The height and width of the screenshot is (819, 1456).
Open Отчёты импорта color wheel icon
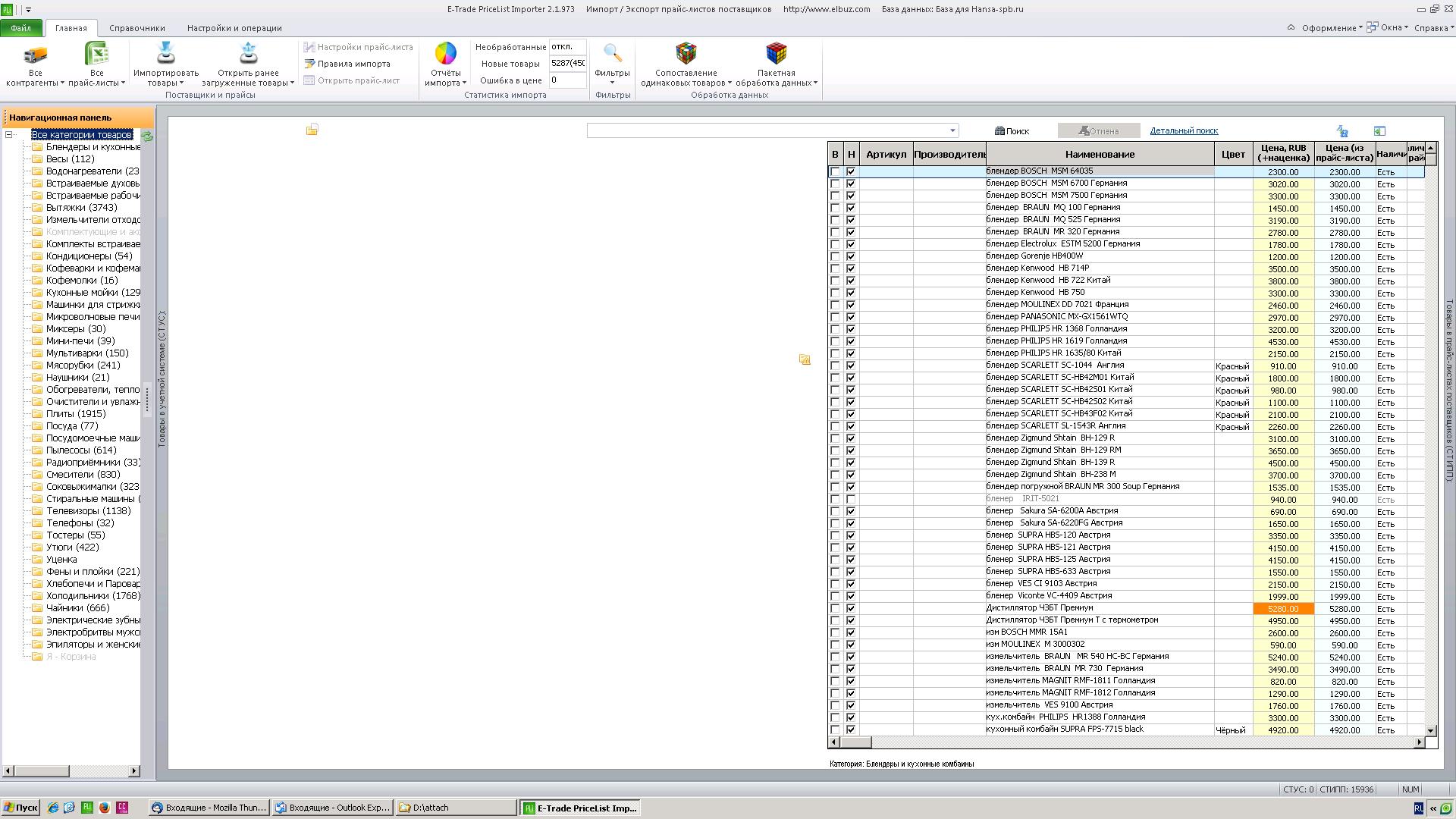click(x=445, y=53)
